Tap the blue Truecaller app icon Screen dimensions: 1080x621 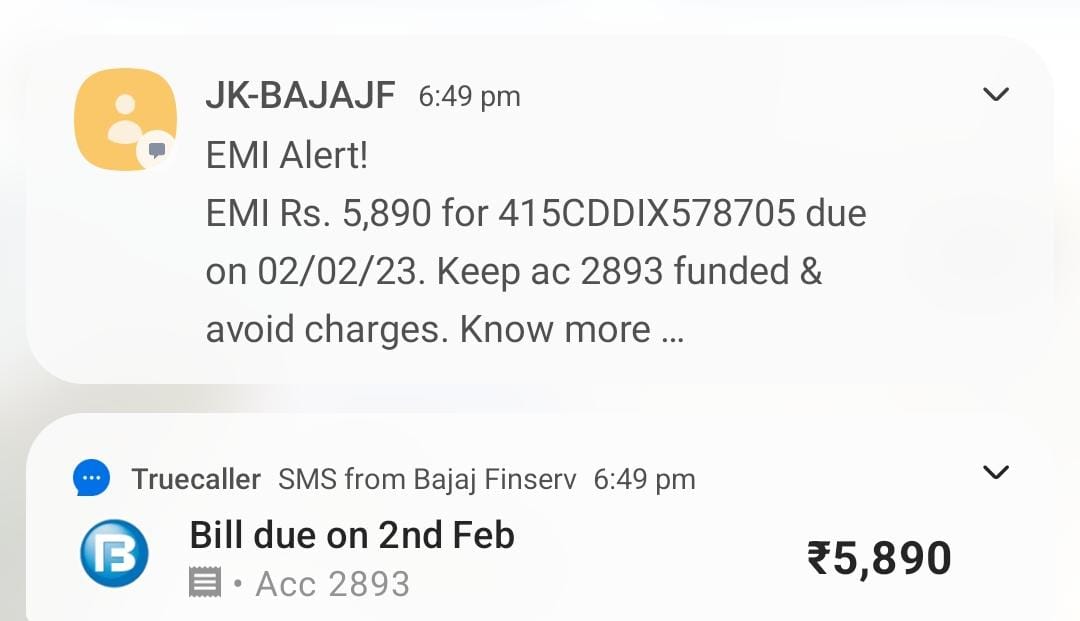point(92,479)
